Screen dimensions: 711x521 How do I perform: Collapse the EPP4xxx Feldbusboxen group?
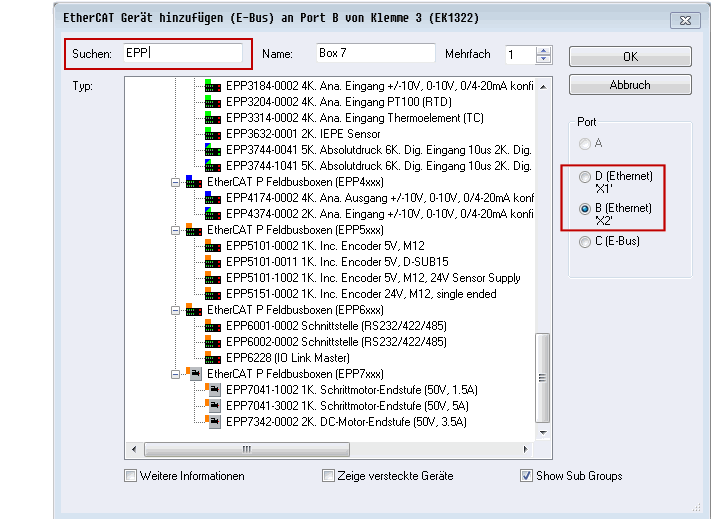[x=175, y=182]
